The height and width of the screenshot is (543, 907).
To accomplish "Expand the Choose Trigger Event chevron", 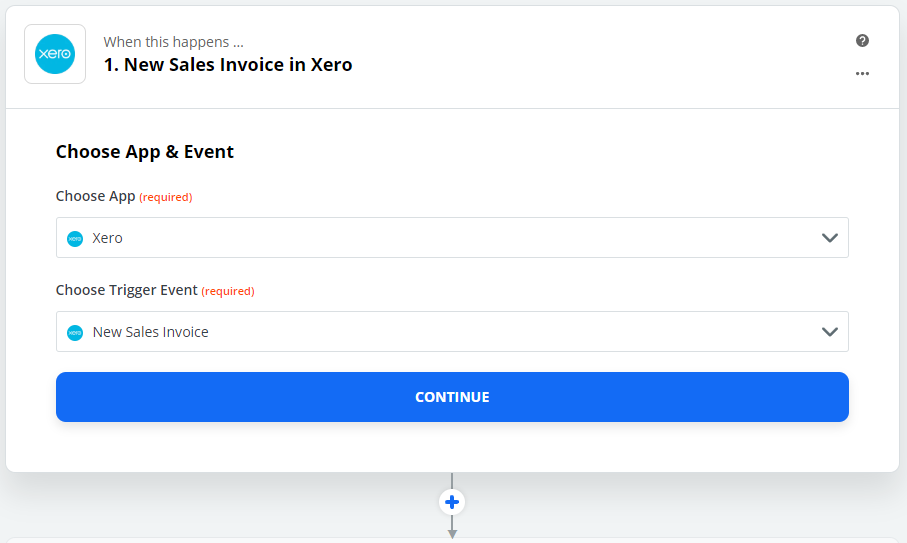I will coord(829,332).
